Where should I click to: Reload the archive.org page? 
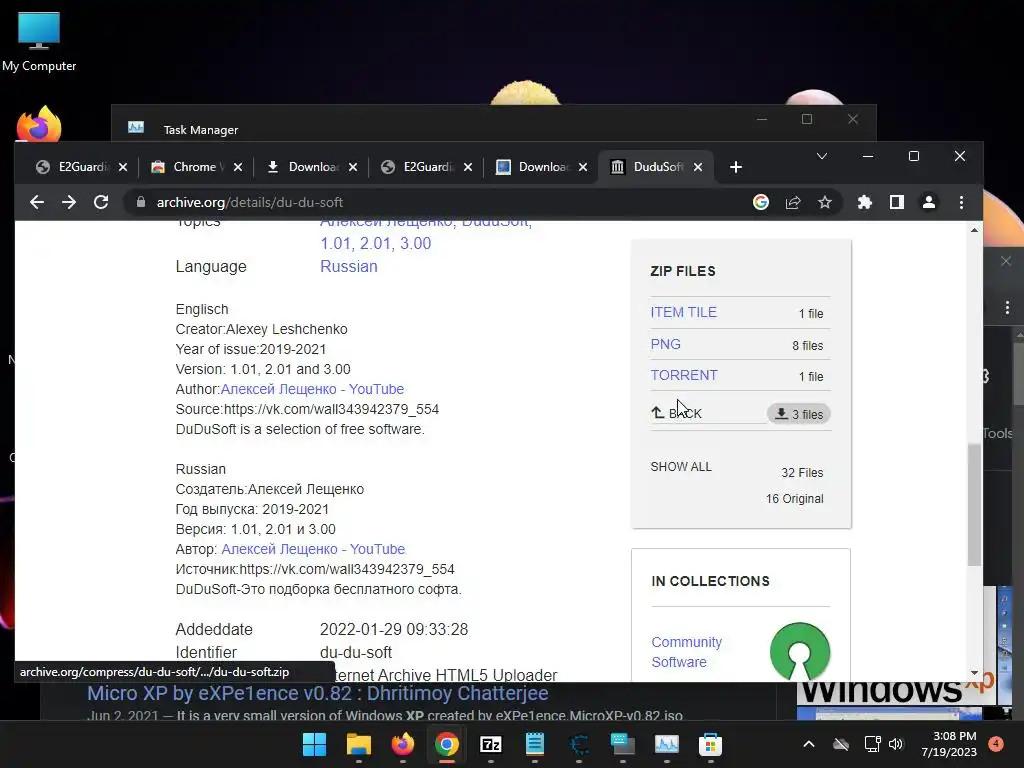point(101,202)
